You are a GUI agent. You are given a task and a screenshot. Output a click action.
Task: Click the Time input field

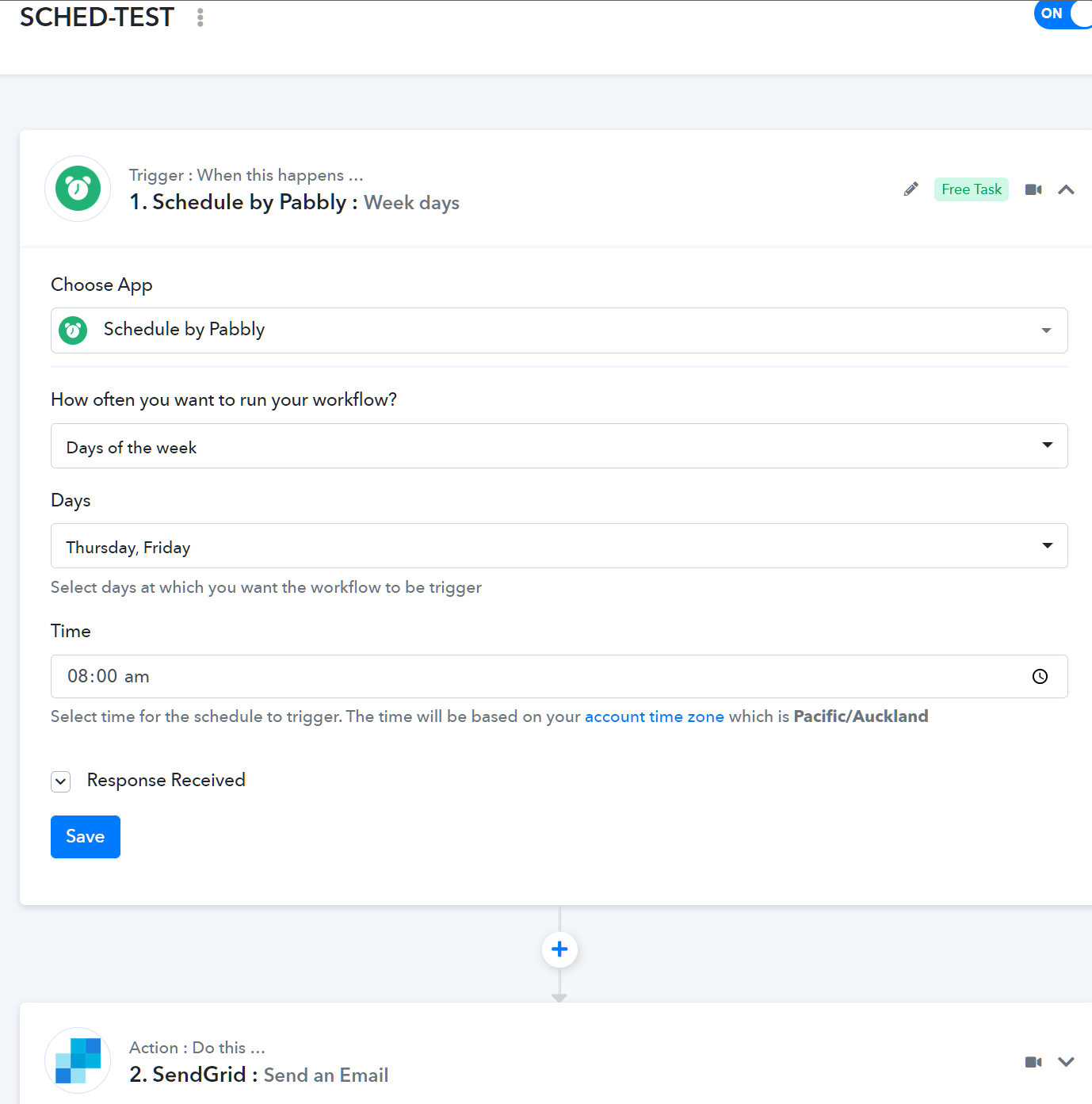click(x=559, y=677)
